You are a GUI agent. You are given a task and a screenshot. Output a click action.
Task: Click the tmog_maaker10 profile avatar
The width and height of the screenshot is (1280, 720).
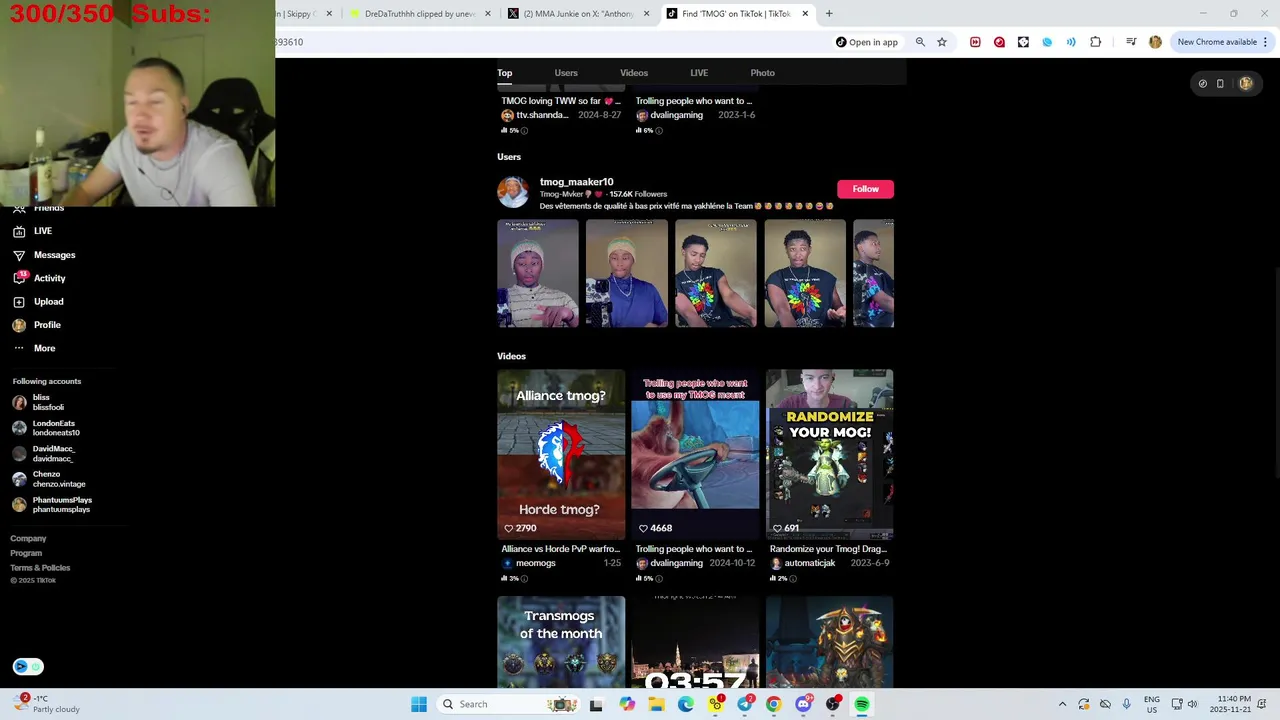pos(513,192)
